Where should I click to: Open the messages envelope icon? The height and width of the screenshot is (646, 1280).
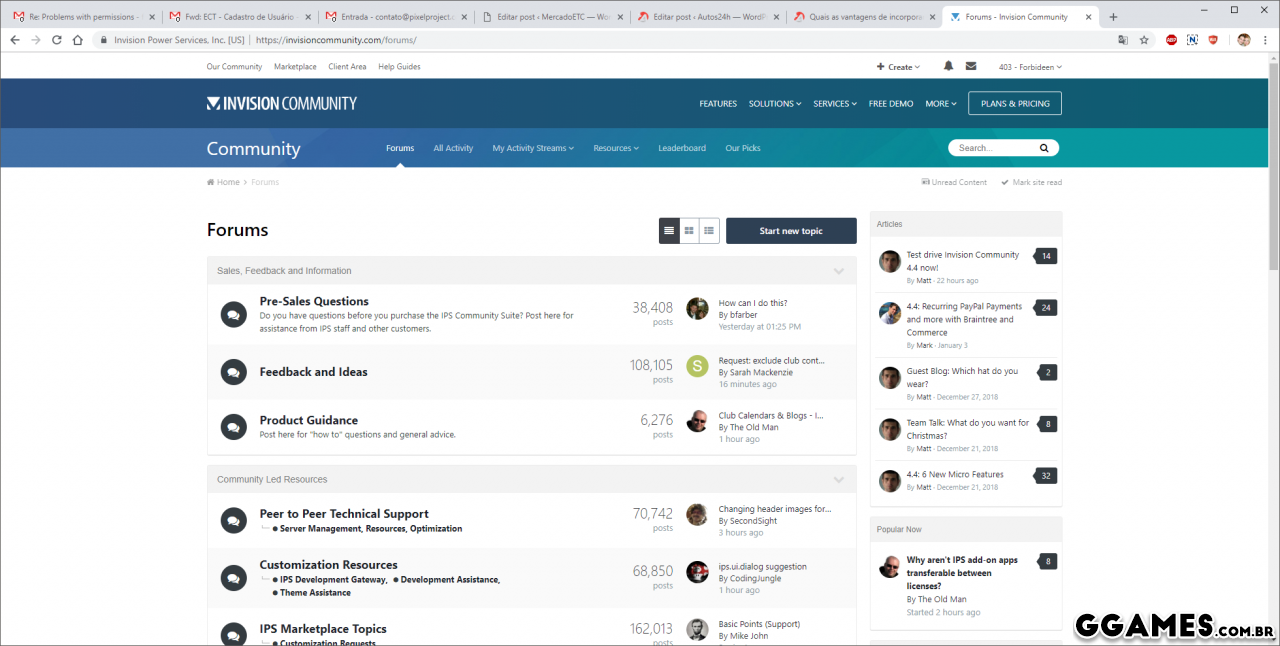(970, 66)
